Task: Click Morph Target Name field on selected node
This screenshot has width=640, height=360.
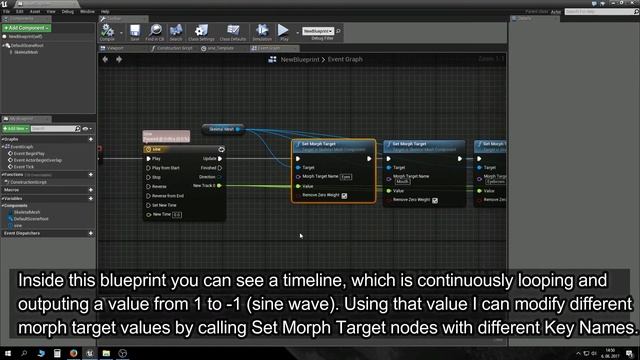Action: [346, 177]
